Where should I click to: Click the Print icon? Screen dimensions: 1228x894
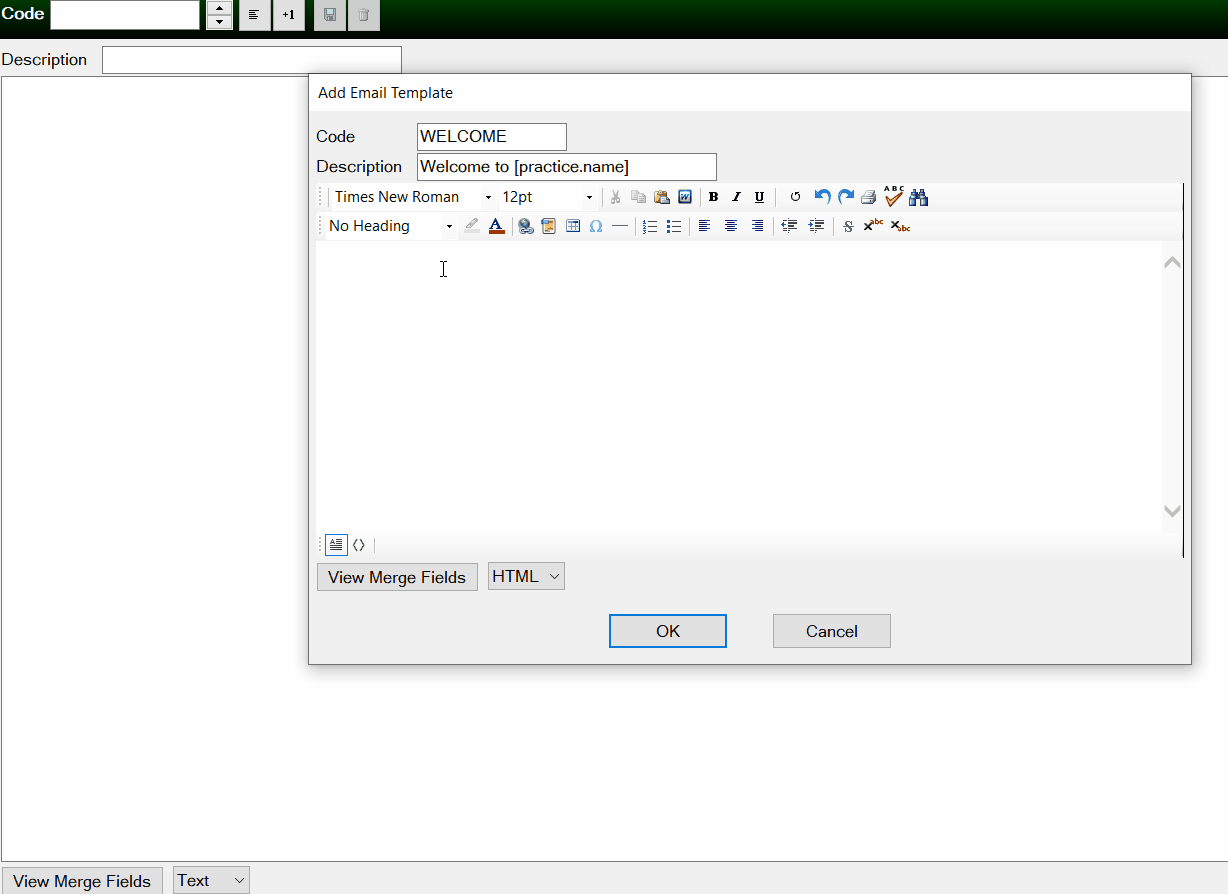point(869,197)
